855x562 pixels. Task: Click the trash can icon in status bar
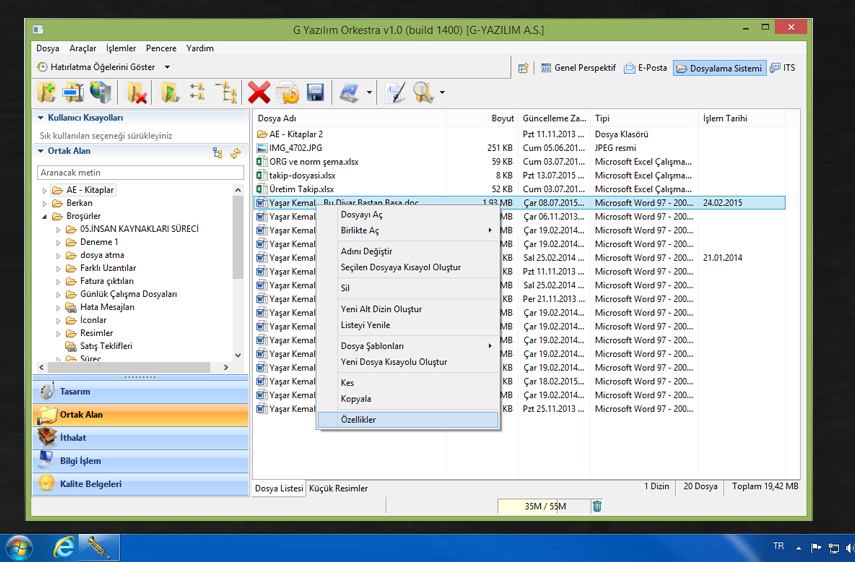coord(597,506)
